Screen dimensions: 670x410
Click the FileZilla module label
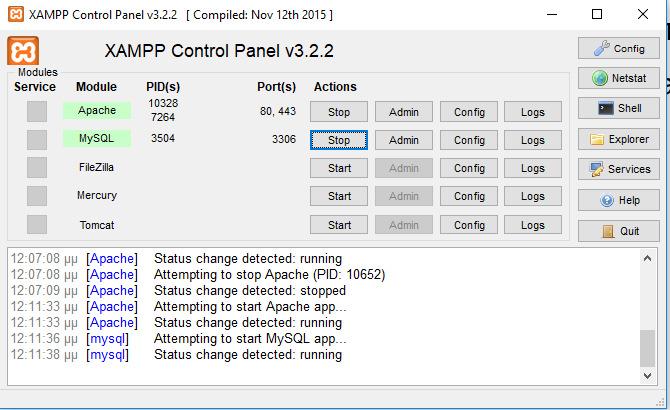[97, 167]
